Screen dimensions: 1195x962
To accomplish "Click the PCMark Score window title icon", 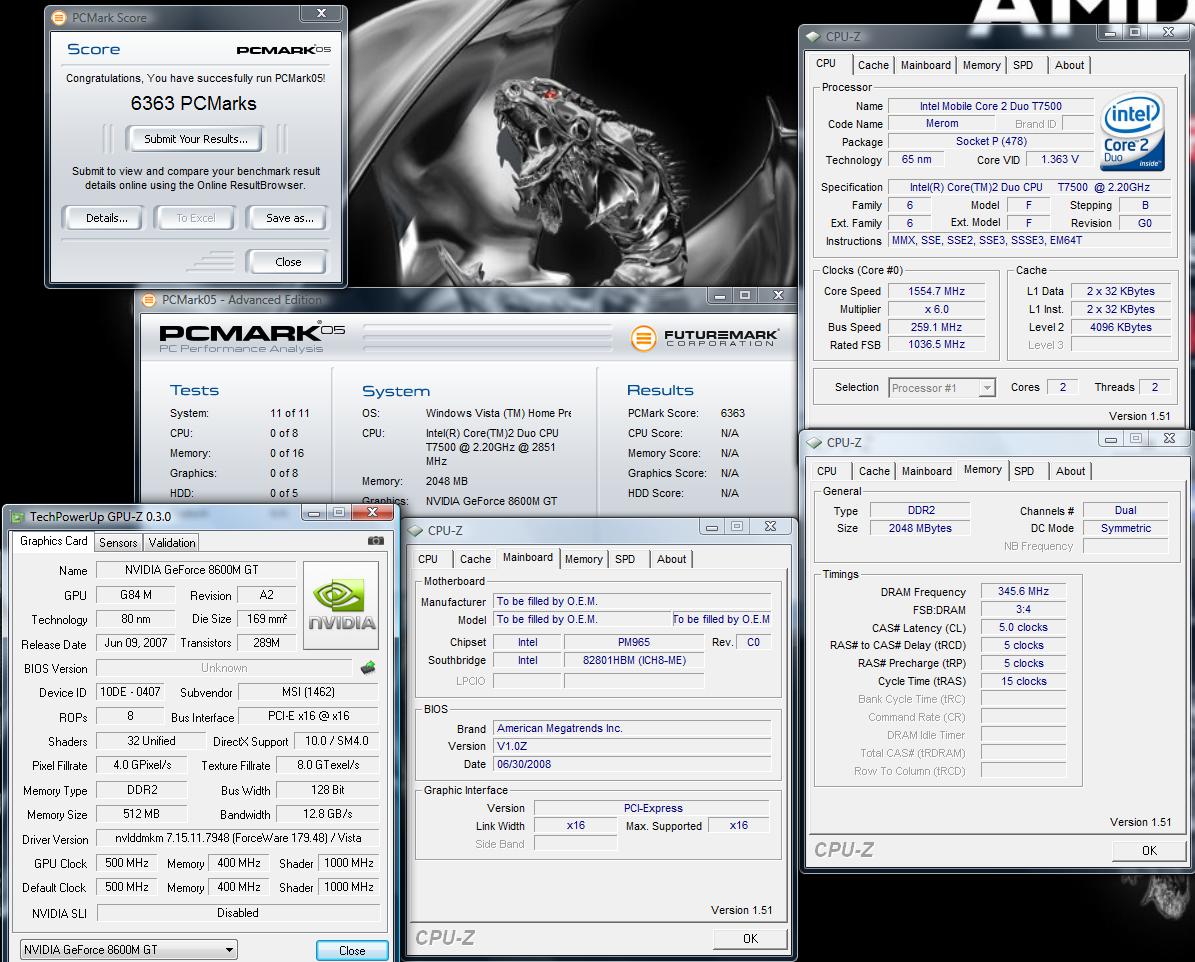I will click(x=59, y=17).
